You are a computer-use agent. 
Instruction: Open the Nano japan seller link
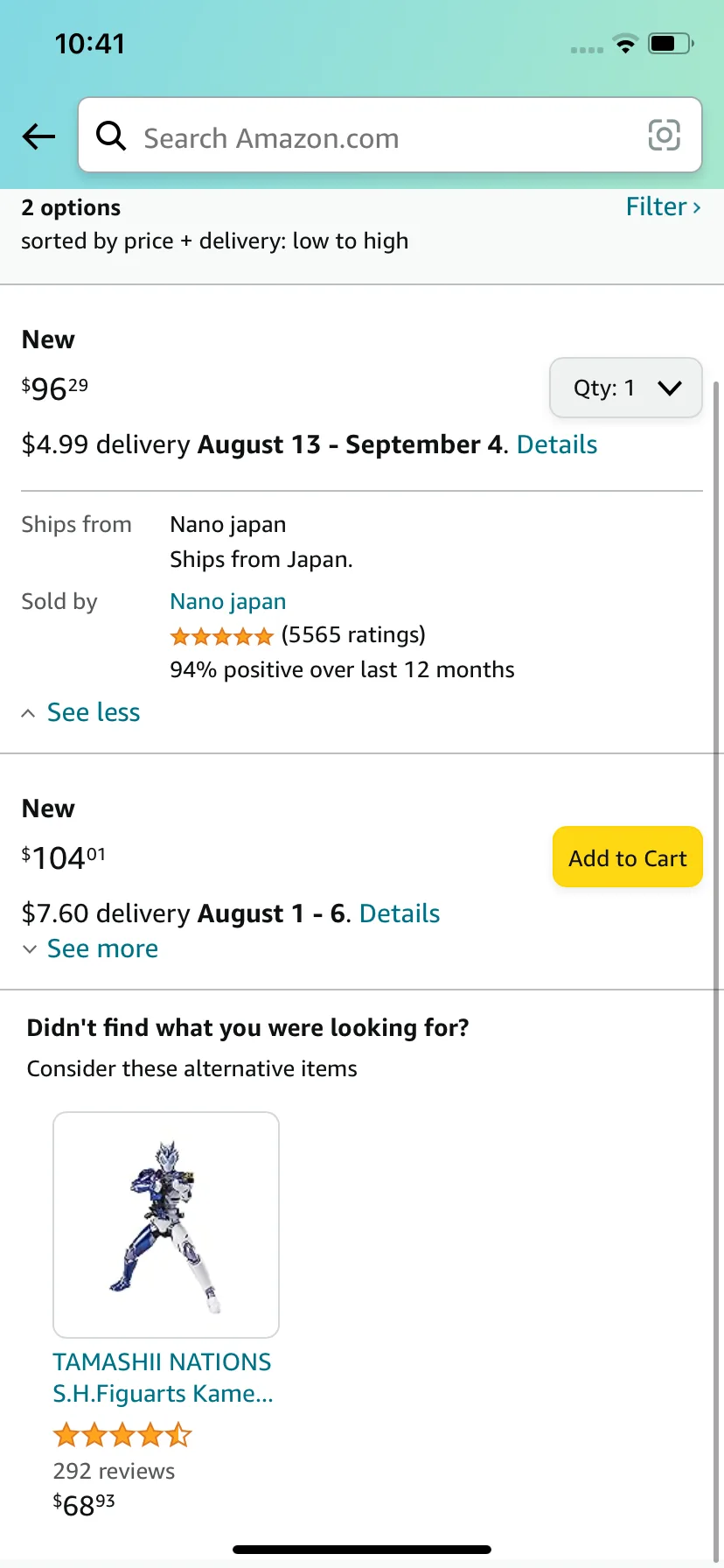tap(228, 601)
